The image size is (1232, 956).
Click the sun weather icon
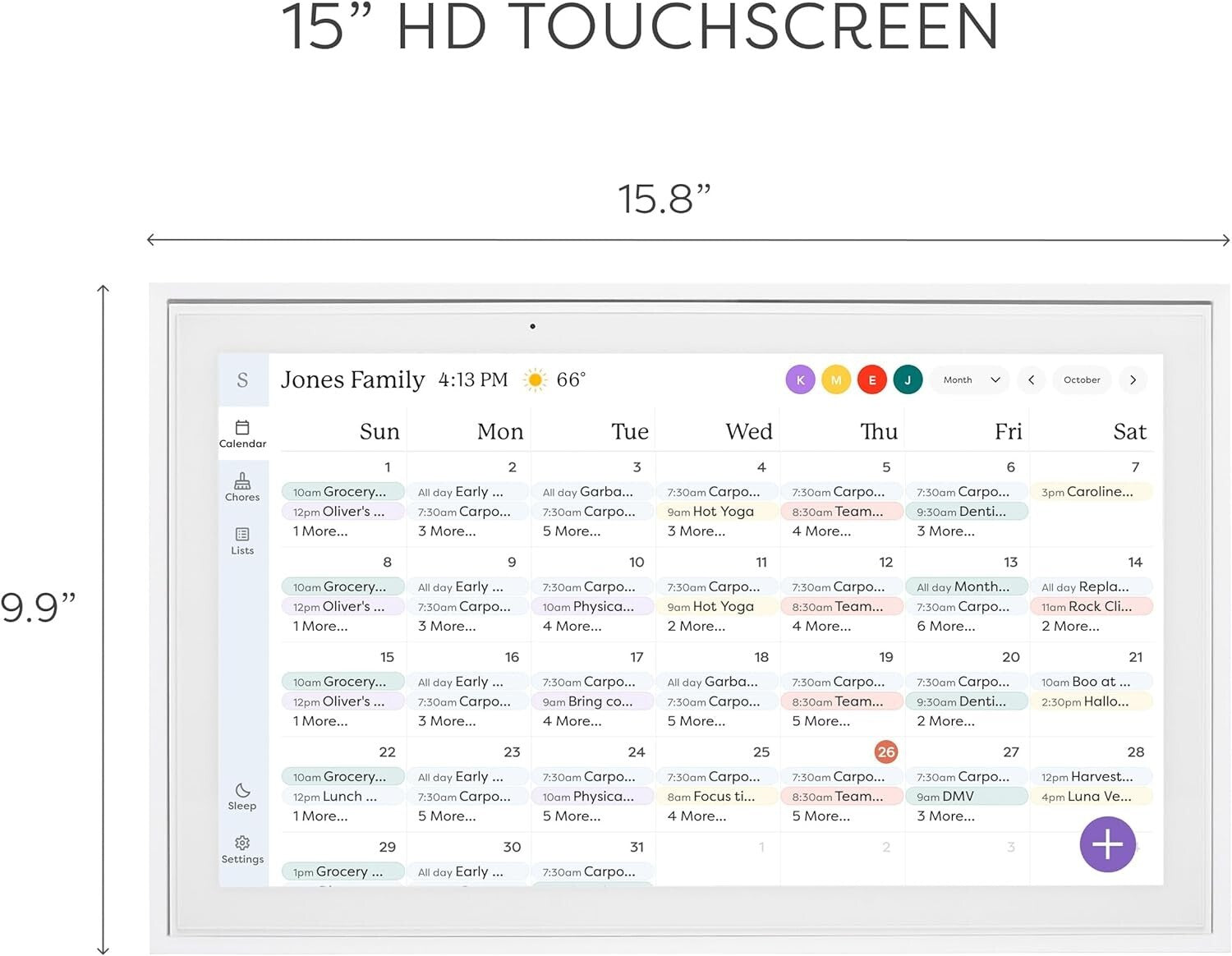(x=535, y=379)
